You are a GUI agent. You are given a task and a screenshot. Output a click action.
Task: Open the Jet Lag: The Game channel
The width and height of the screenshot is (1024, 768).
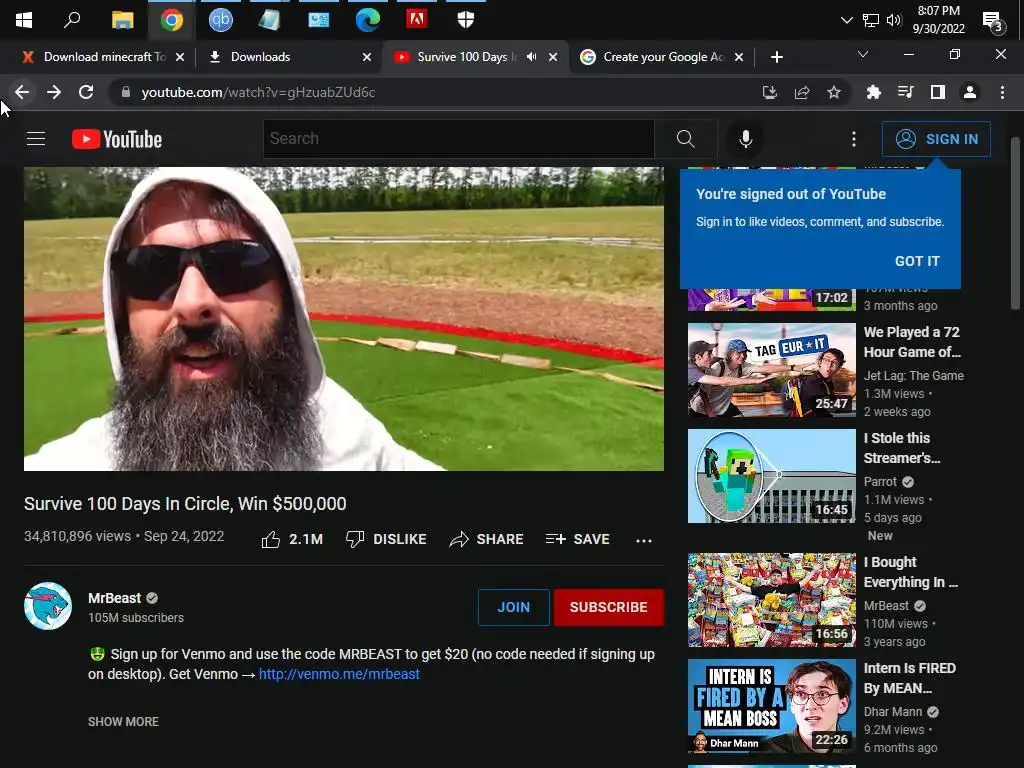[914, 376]
